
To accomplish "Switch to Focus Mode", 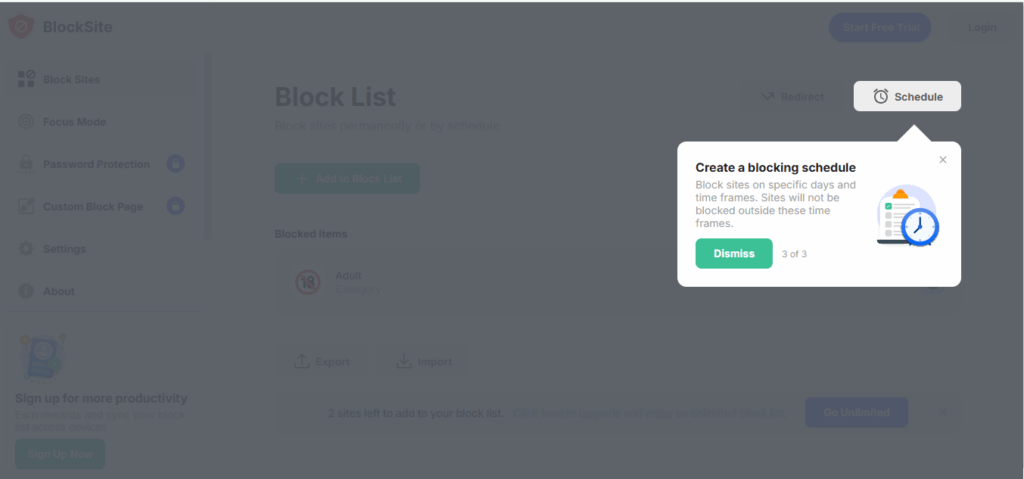I will point(74,122).
